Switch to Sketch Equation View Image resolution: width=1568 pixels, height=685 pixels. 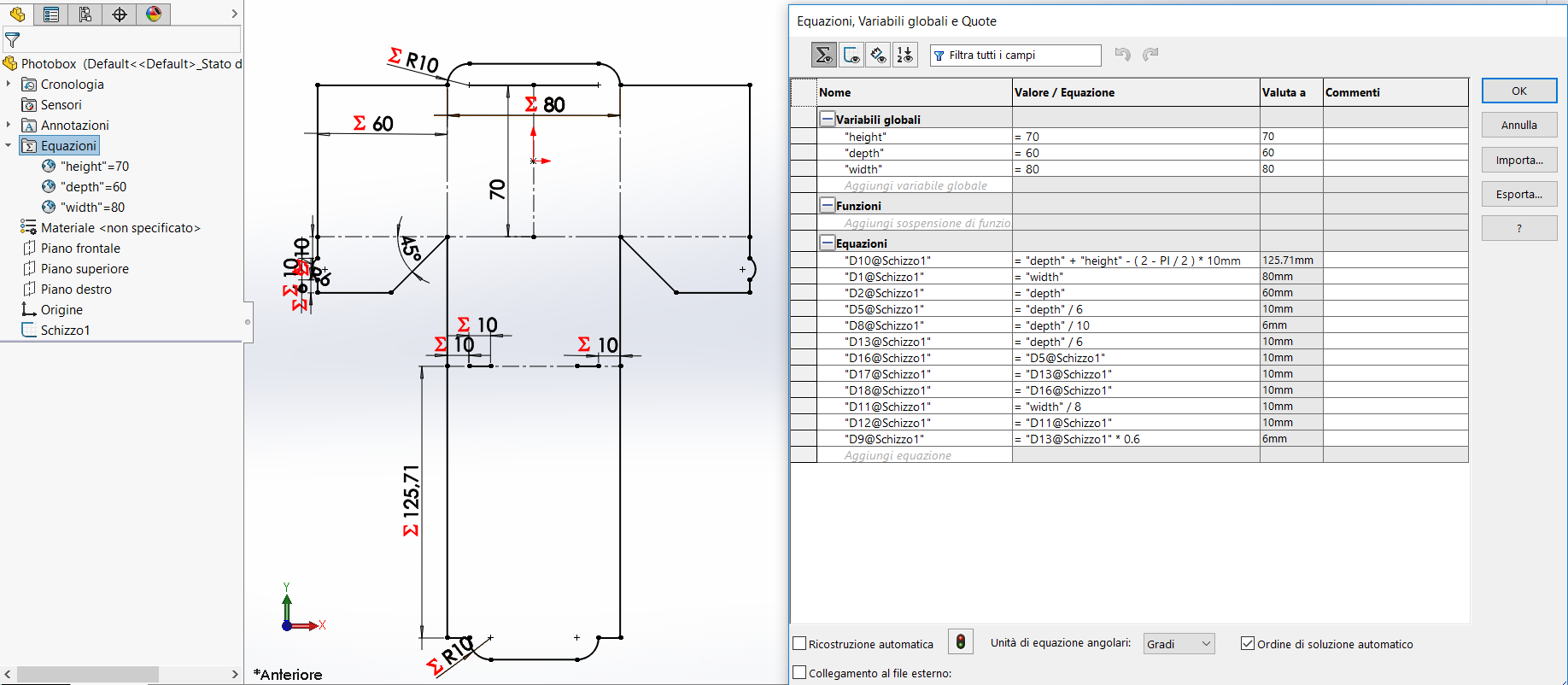851,55
